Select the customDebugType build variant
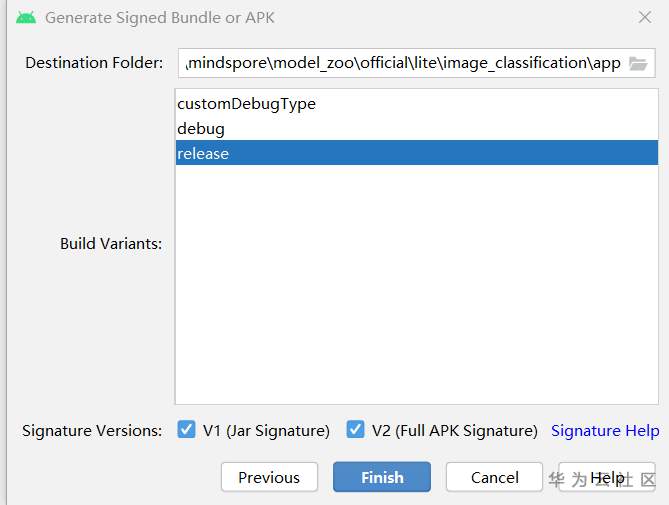669x505 pixels. pos(247,104)
